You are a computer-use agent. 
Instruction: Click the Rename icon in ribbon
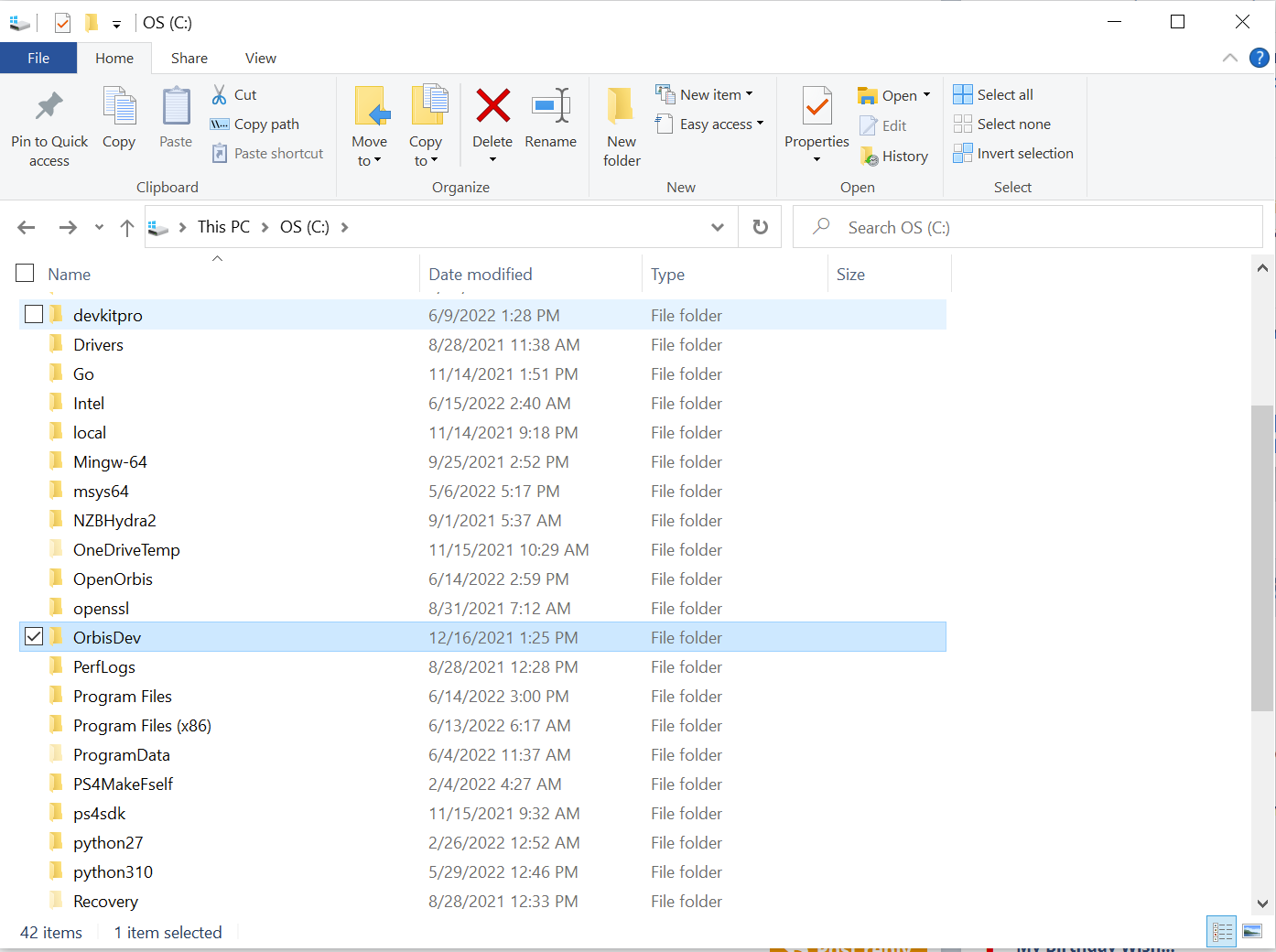pyautogui.click(x=551, y=106)
